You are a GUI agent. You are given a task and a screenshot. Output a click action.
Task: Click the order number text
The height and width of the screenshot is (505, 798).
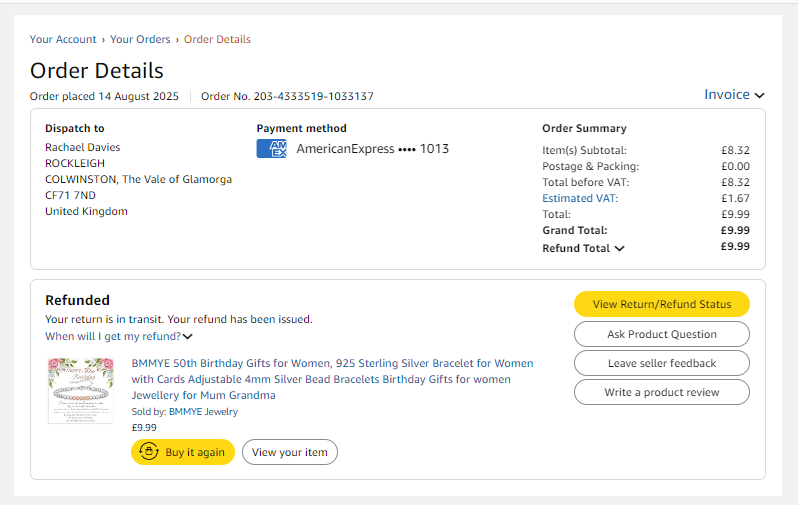[287, 96]
